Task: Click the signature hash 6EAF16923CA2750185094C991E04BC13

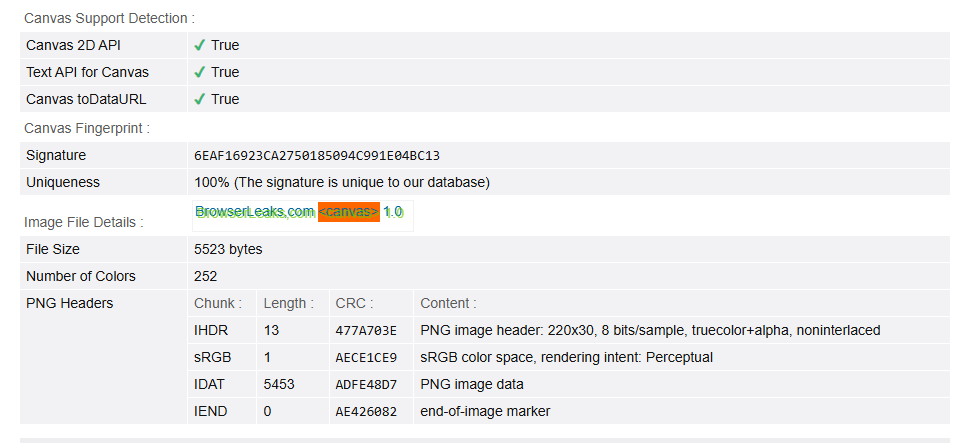Action: (x=317, y=156)
